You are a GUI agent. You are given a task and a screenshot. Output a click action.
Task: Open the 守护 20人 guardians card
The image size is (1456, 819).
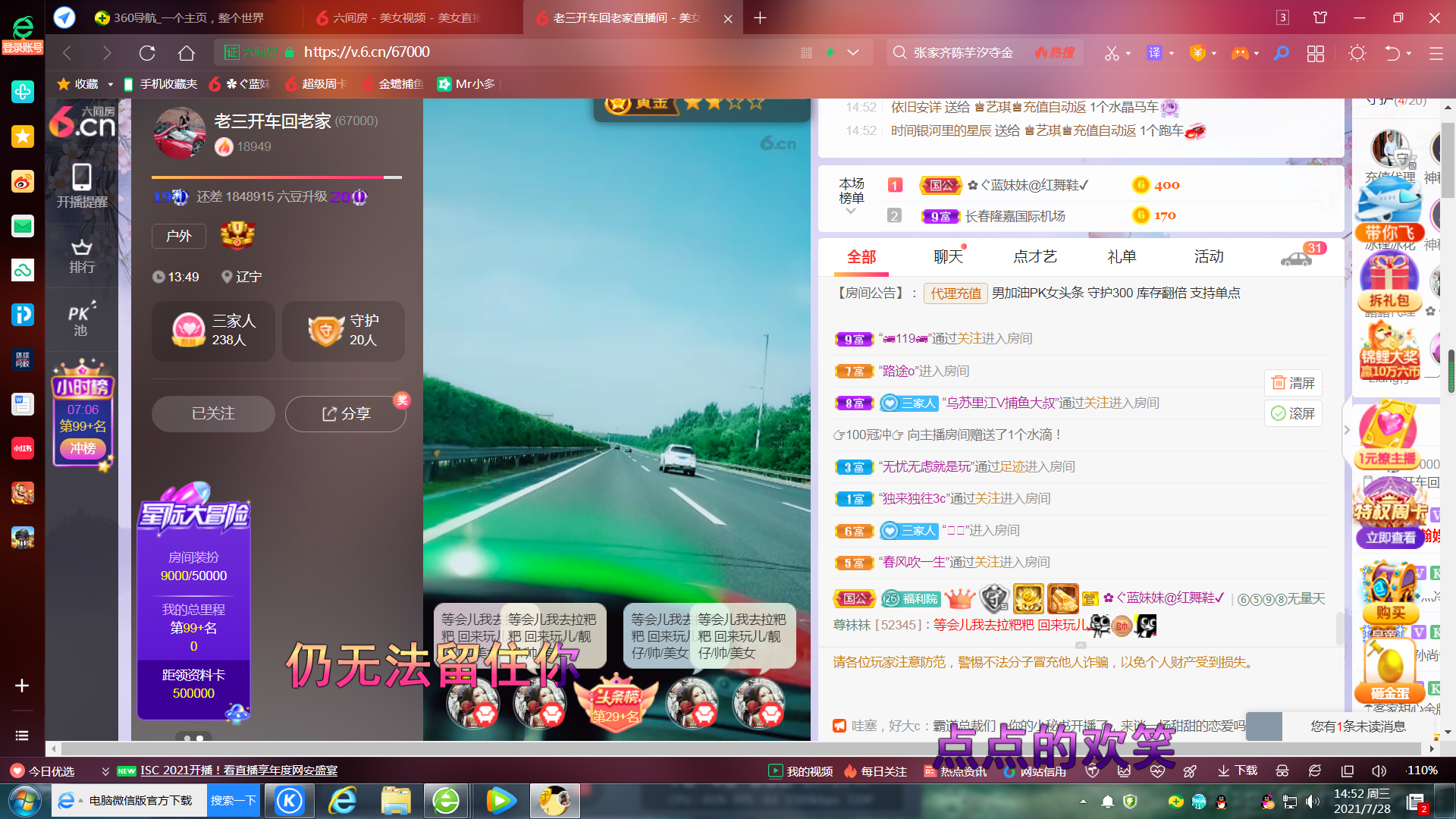click(344, 331)
